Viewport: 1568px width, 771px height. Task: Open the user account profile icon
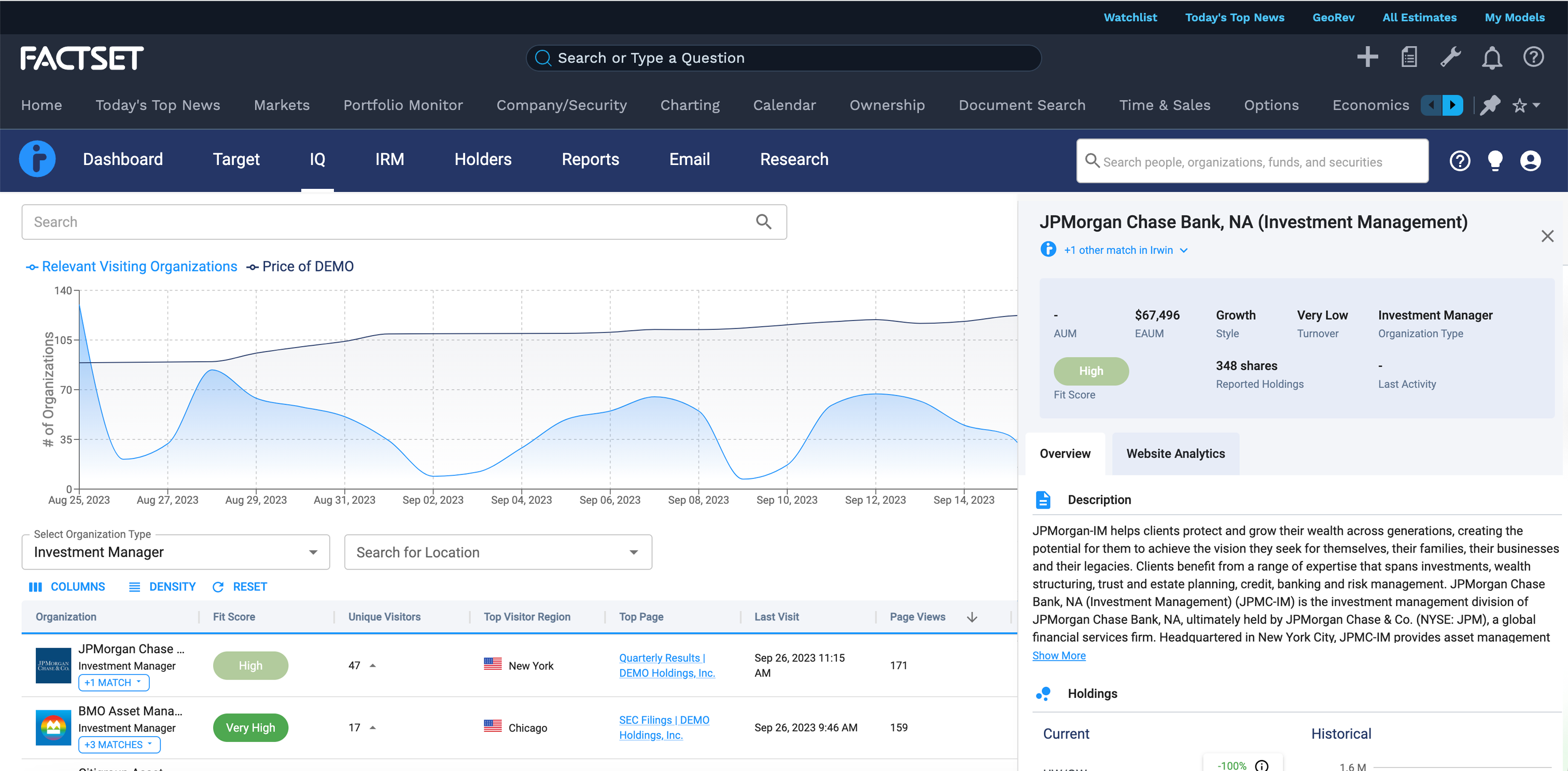coord(1530,161)
